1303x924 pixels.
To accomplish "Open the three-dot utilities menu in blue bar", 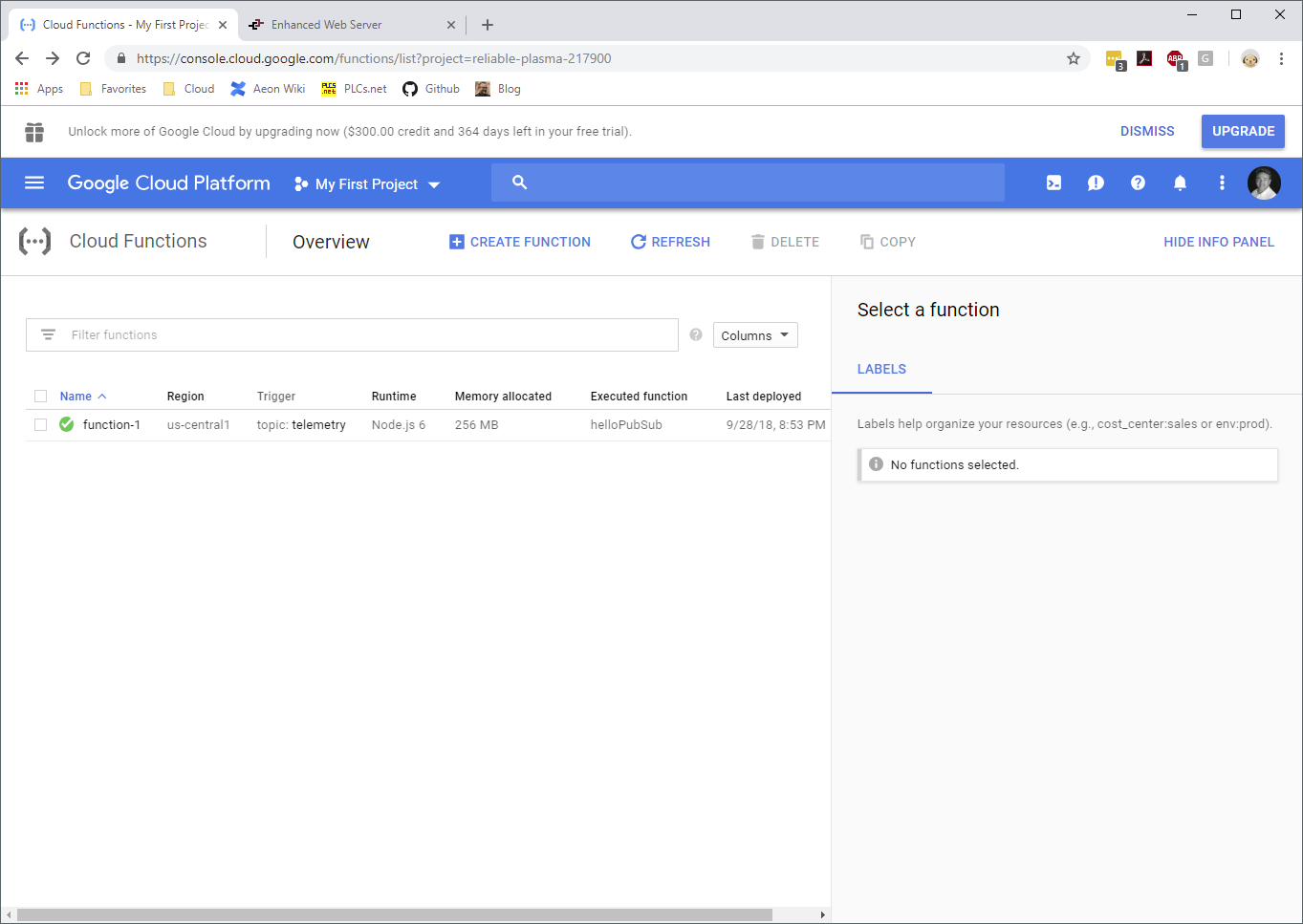I will tap(1222, 183).
